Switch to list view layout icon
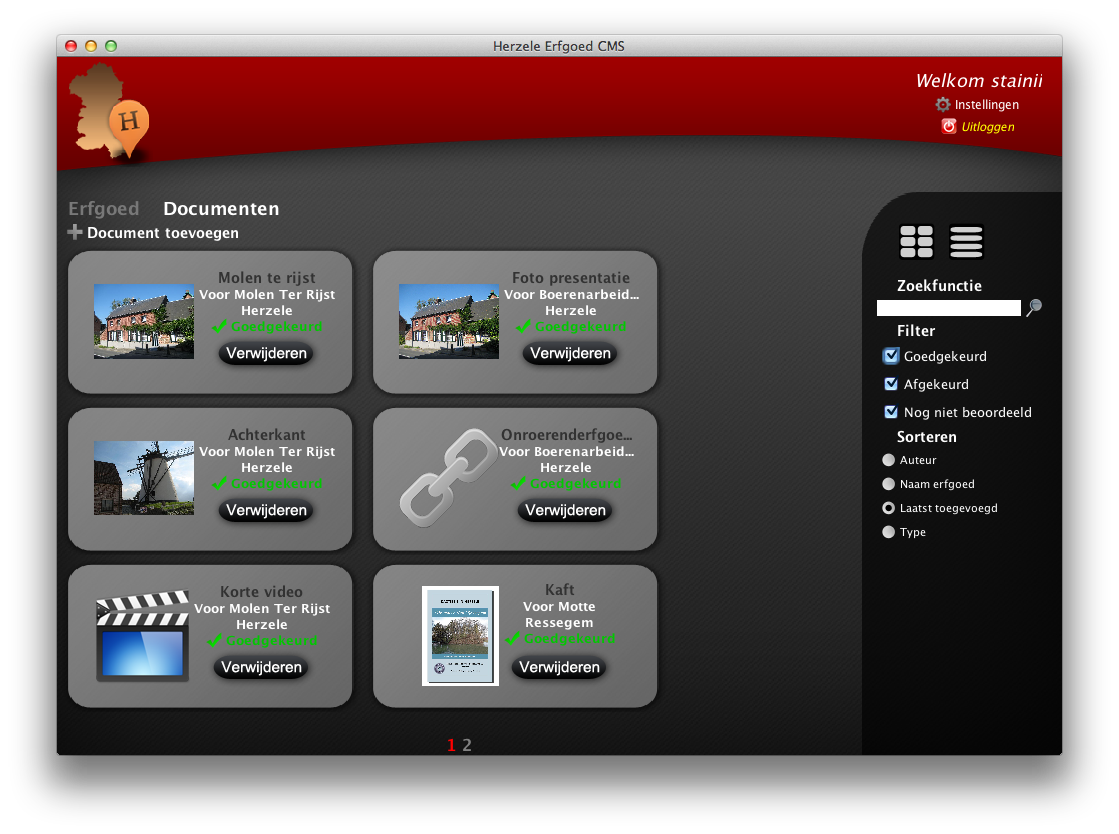Viewport: 1119px width, 834px height. pos(966,242)
